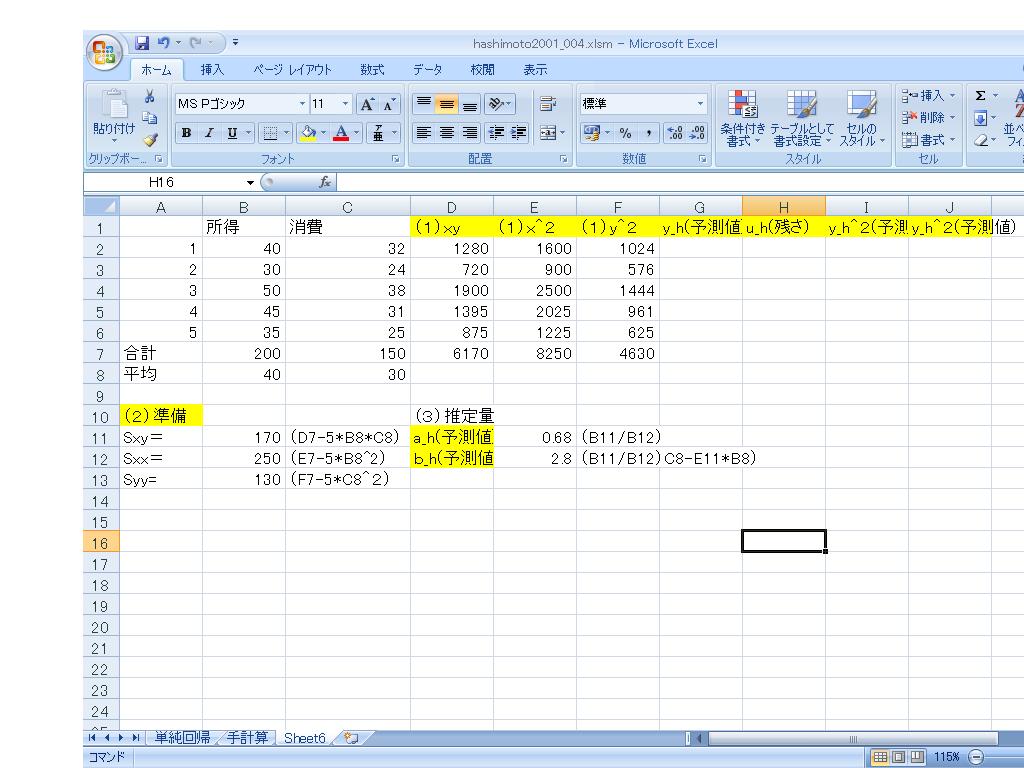Image resolution: width=1024 pixels, height=768 pixels.
Task: Apply the cell borders icon
Action: point(270,133)
